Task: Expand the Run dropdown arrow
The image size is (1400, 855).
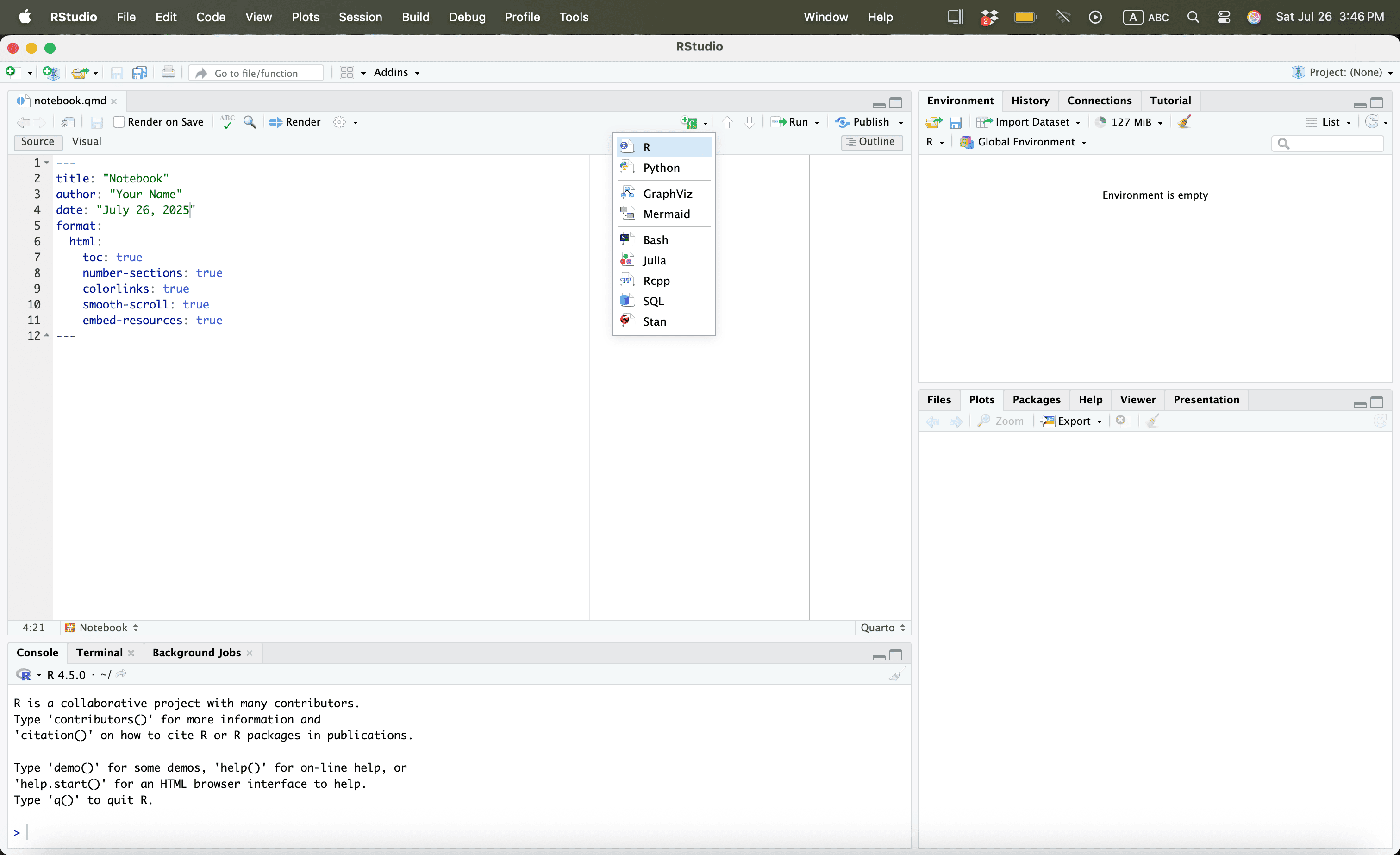Action: click(x=817, y=122)
